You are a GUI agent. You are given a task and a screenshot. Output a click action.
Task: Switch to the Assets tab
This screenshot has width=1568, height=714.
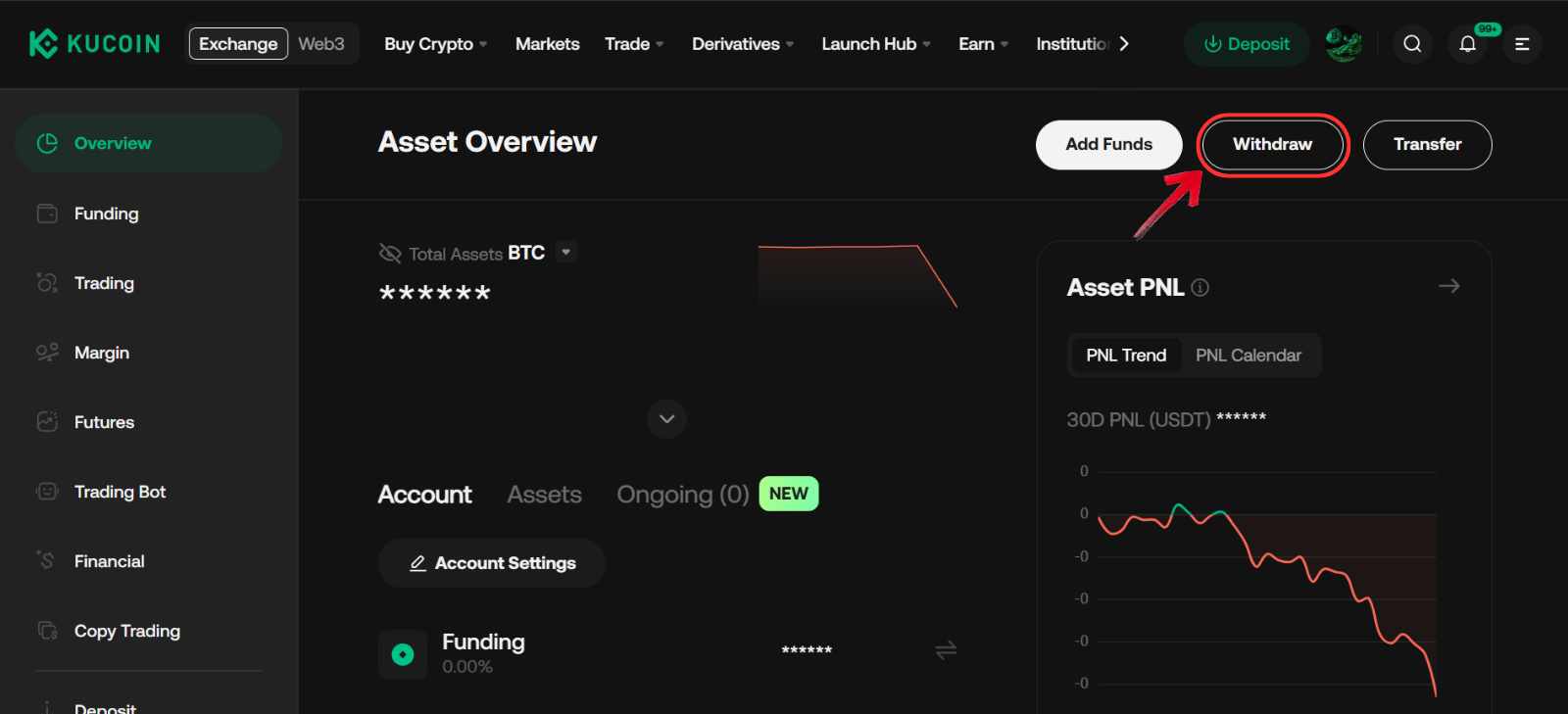544,495
